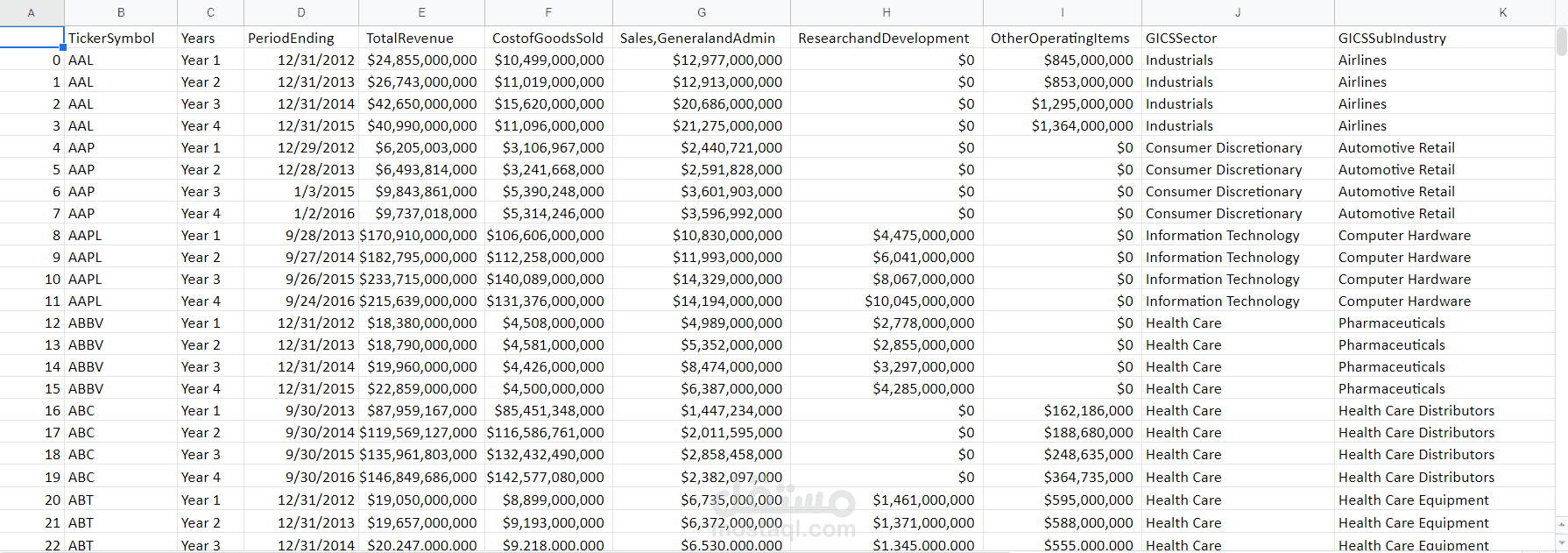
Task: Click the $85,451,348,000 cost cell
Action: (548, 410)
